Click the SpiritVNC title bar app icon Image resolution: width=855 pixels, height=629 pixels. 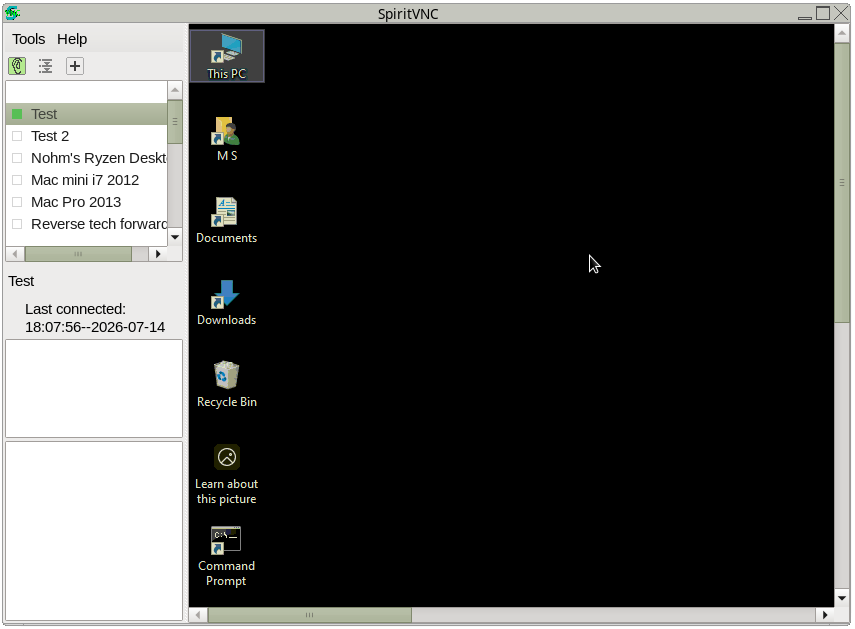point(13,13)
